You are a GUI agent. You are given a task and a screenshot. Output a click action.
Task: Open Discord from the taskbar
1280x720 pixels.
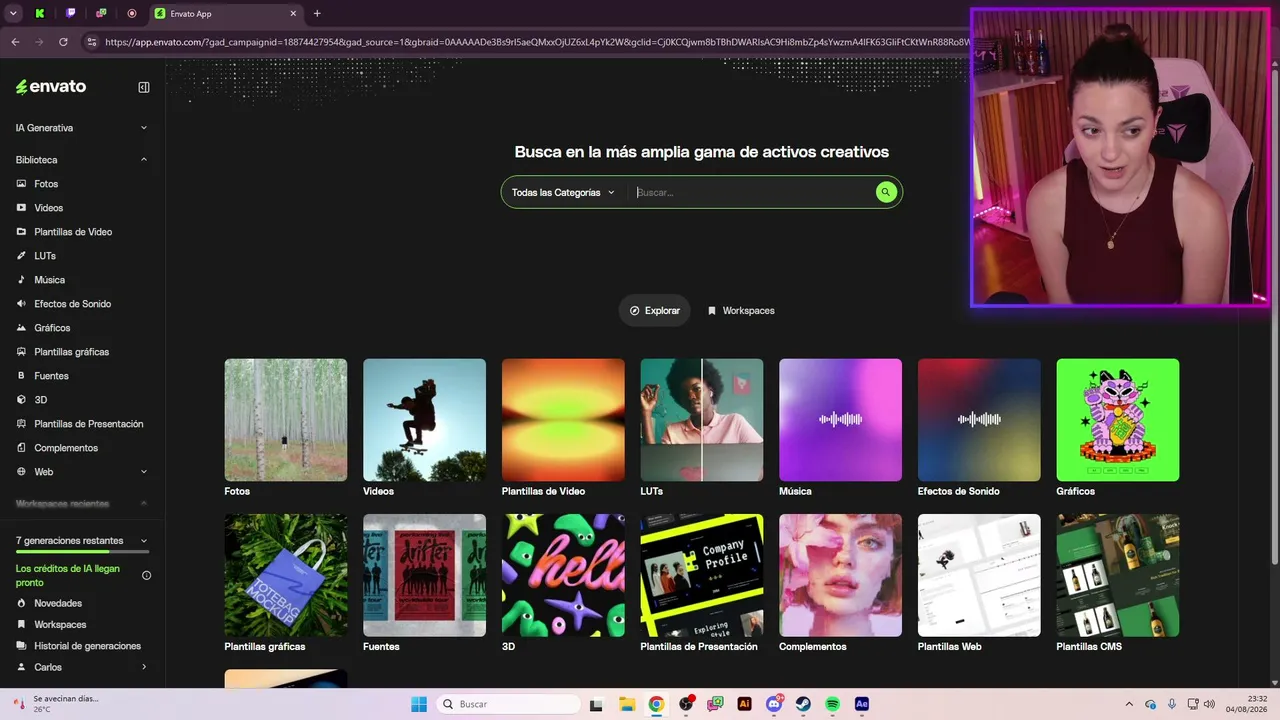[x=774, y=704]
